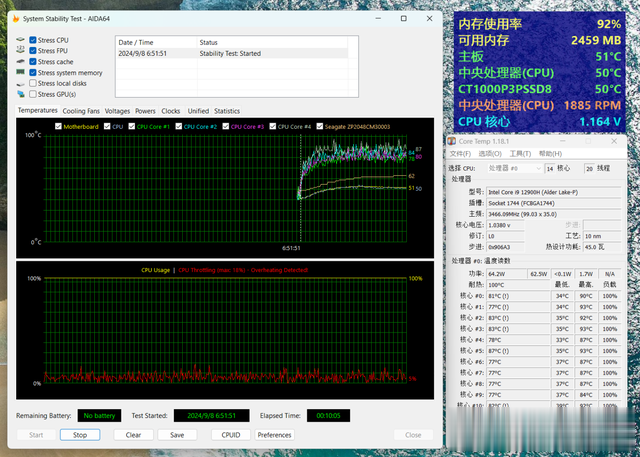Click the 64.2W power reading field

pos(507,274)
